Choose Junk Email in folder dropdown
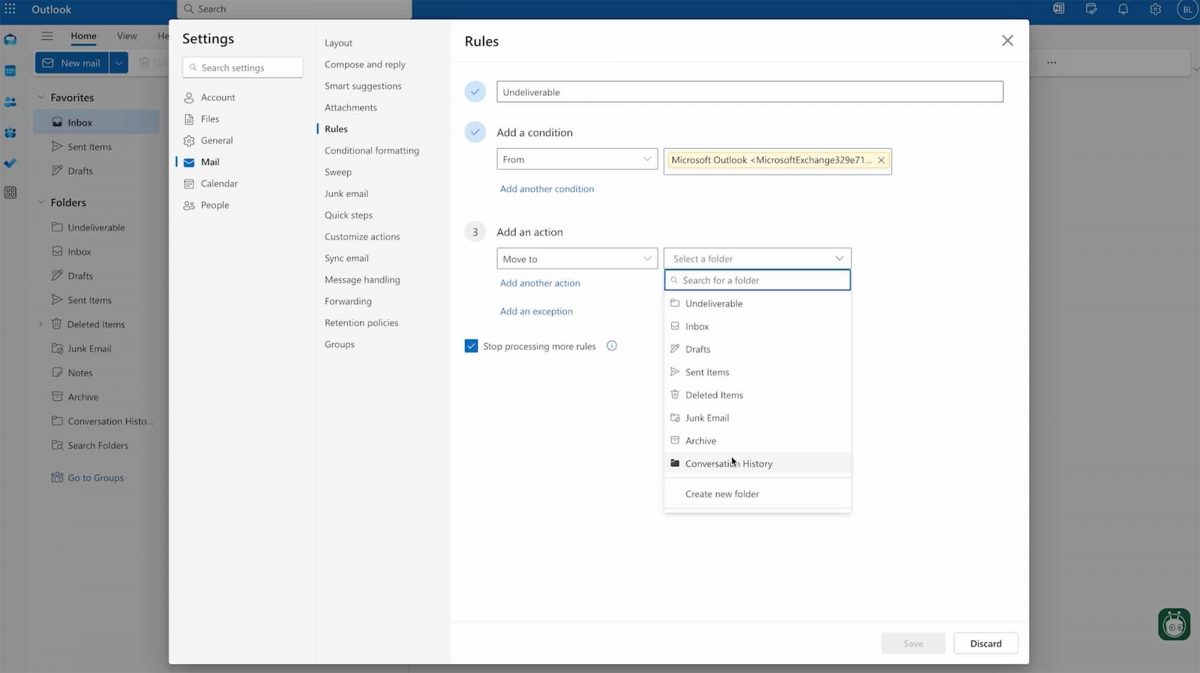This screenshot has height=673, width=1200. 757,418
